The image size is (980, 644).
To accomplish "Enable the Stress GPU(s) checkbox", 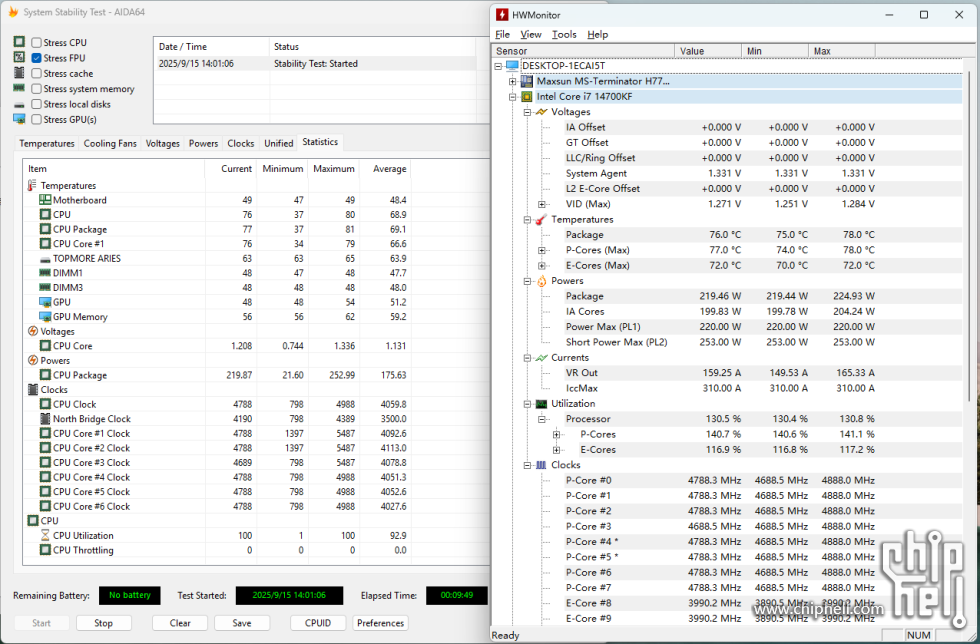I will tap(37, 119).
